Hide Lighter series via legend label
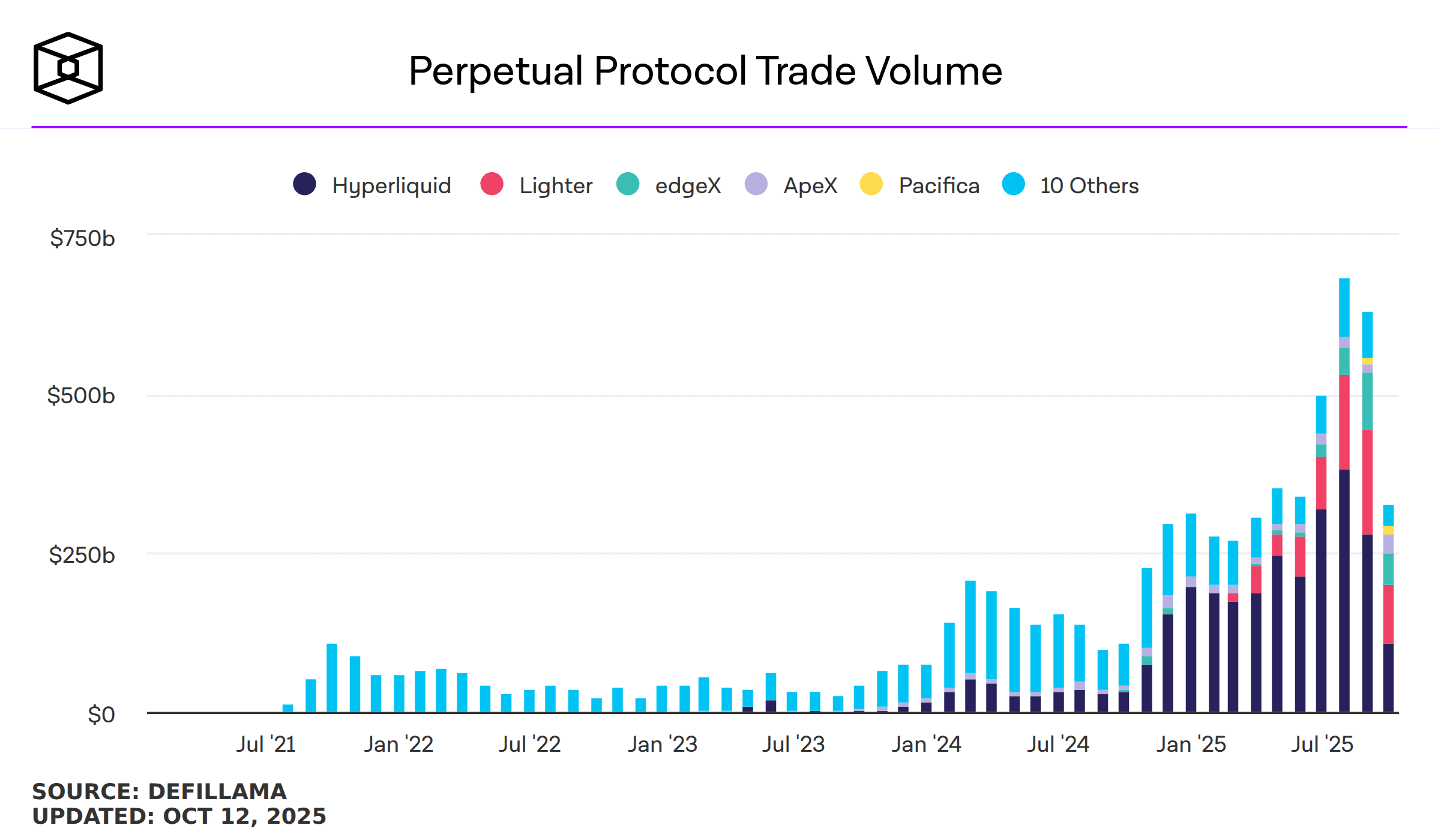Image resolution: width=1441 pixels, height=840 pixels. point(556,186)
